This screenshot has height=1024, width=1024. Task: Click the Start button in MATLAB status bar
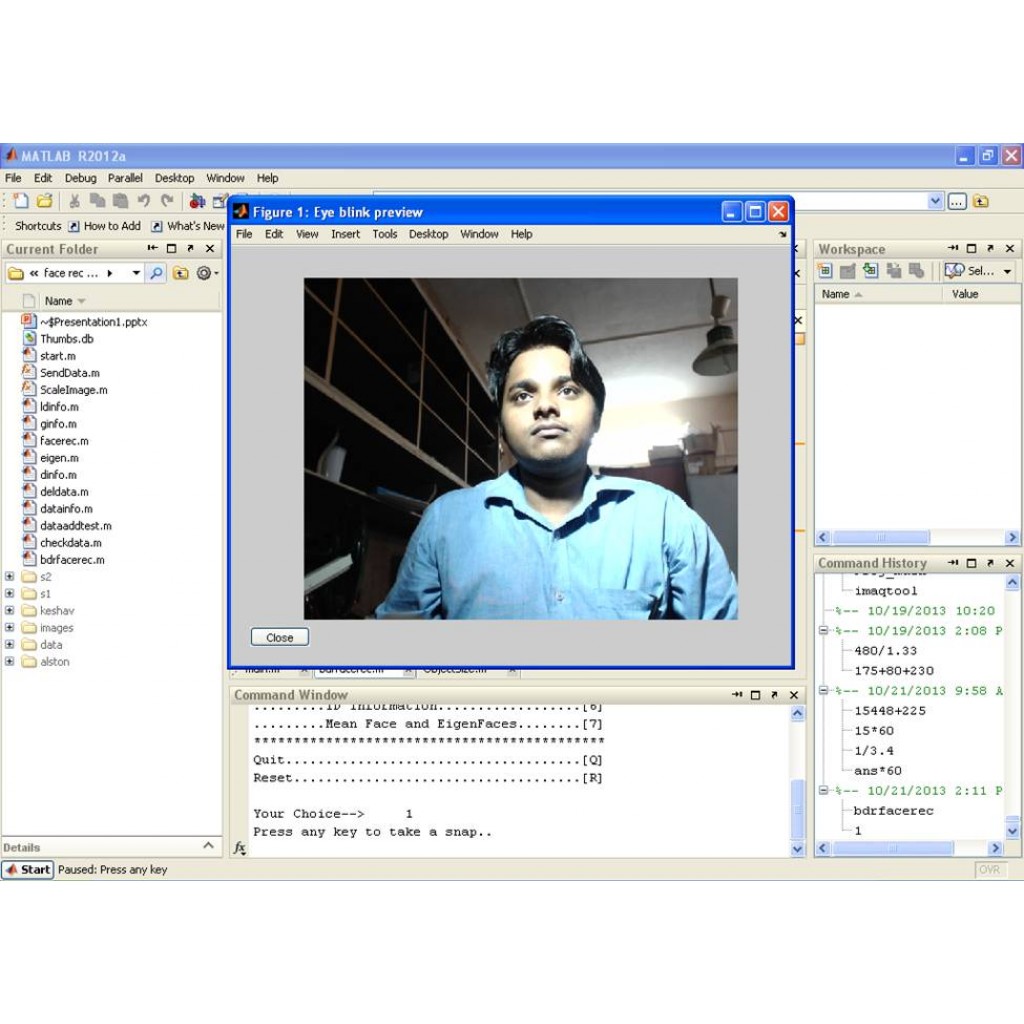[27, 870]
